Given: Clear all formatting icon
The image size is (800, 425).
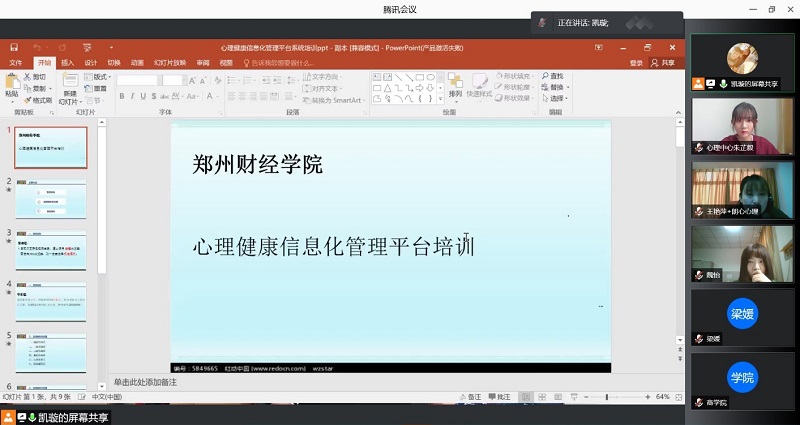Looking at the screenshot, I should click(x=218, y=80).
